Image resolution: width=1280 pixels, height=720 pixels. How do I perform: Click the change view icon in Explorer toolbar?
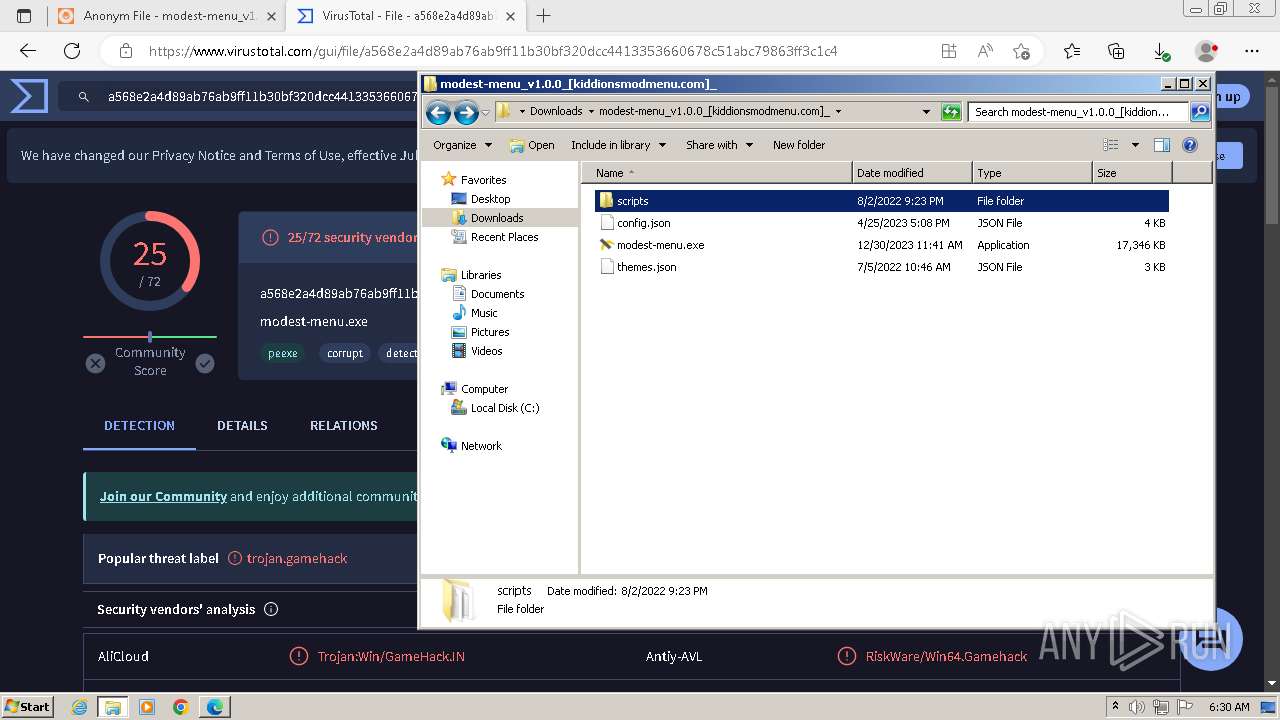1111,145
